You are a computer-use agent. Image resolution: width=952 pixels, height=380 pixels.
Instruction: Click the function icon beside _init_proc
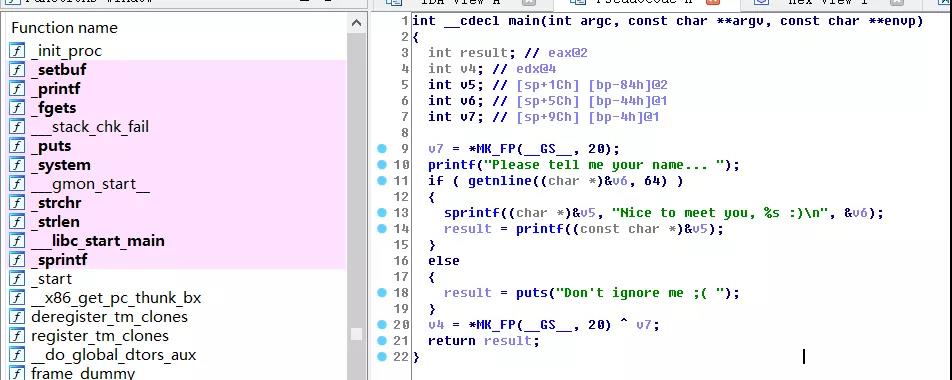[x=17, y=51]
